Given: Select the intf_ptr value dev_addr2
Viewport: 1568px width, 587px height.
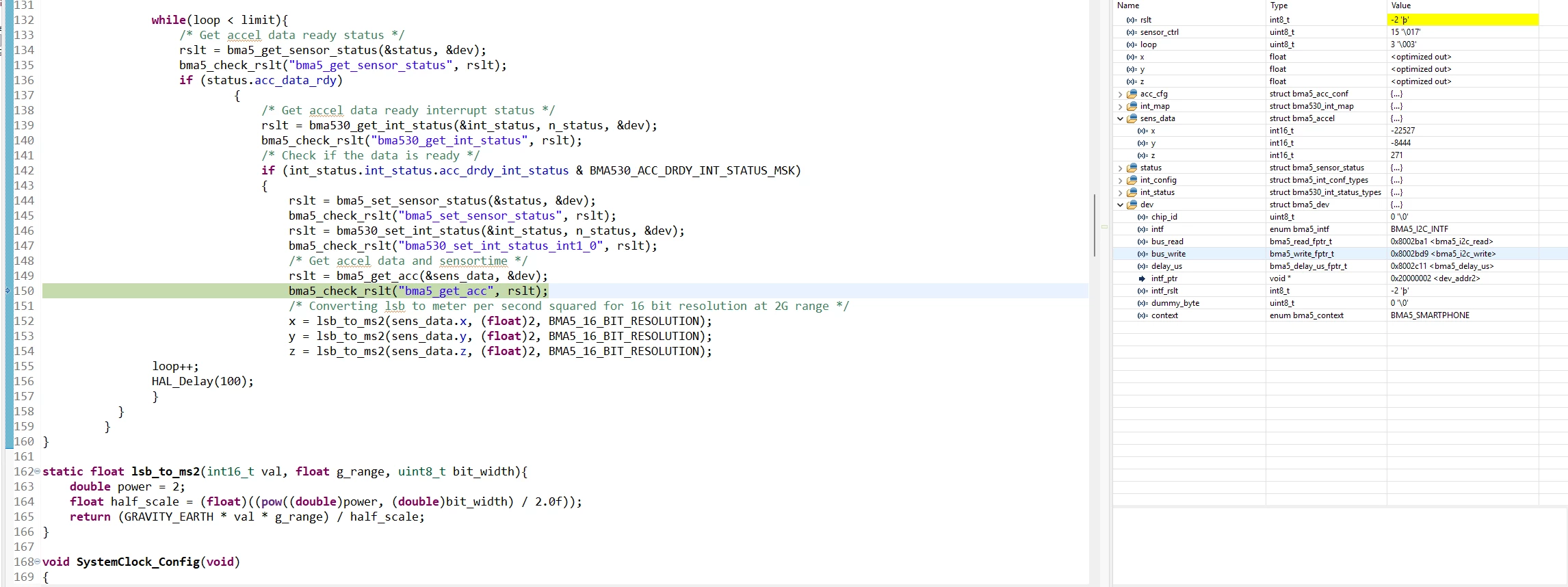Looking at the screenshot, I should point(1435,278).
